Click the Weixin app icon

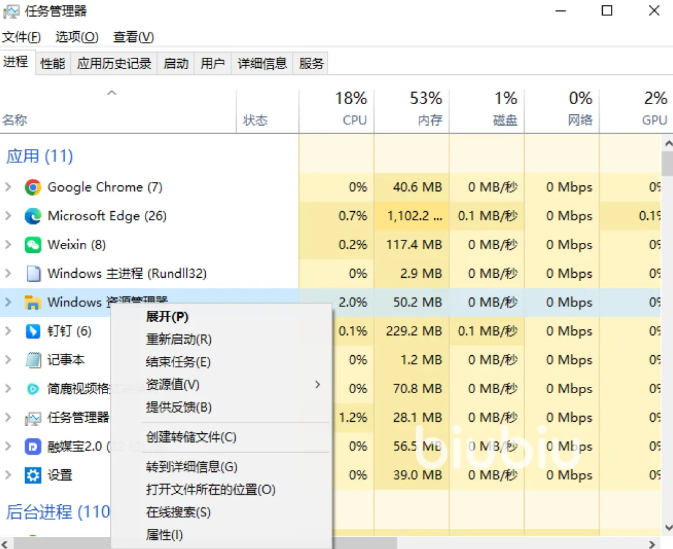pyautogui.click(x=33, y=245)
